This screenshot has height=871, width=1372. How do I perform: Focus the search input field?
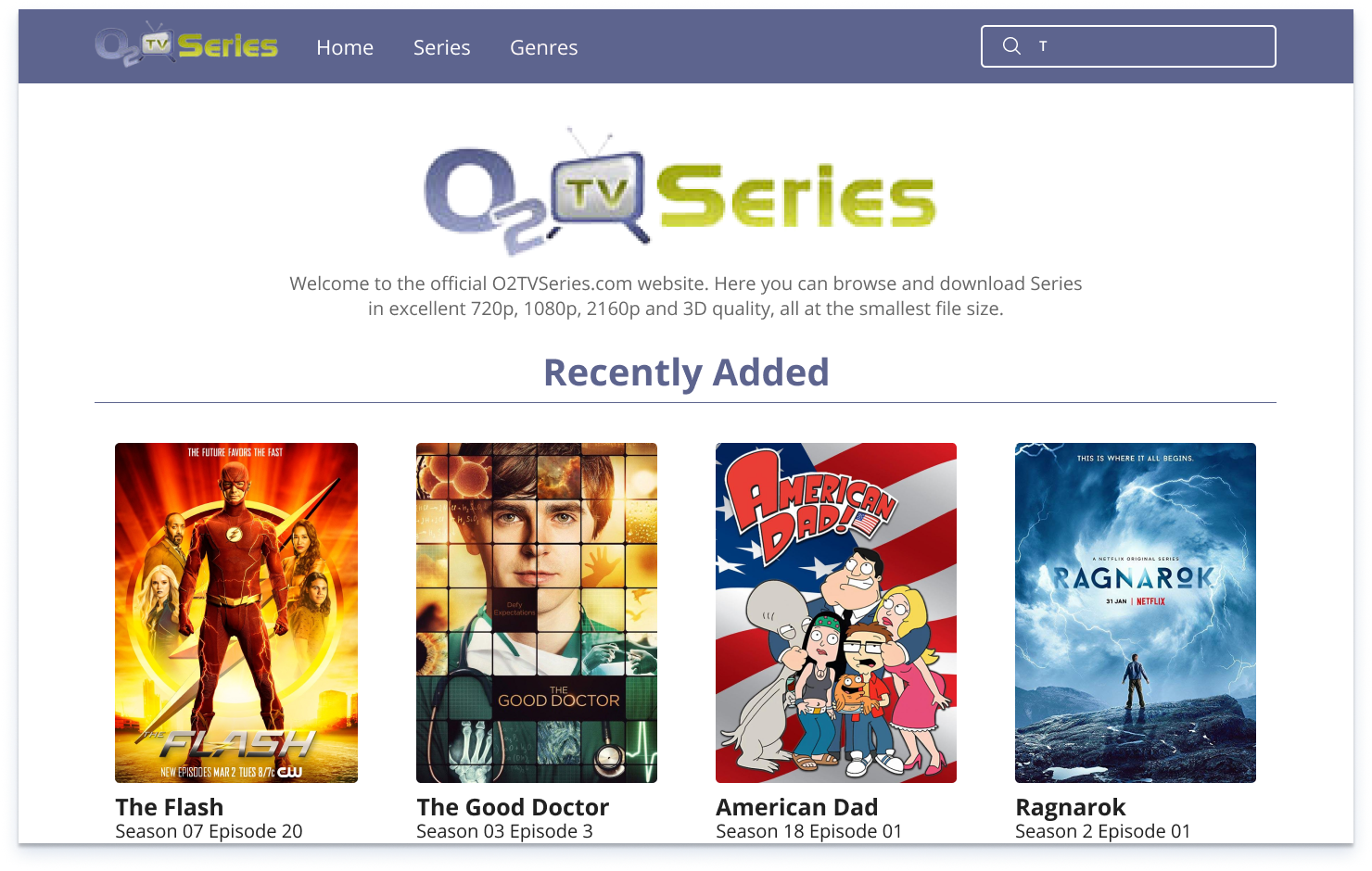pos(1128,46)
